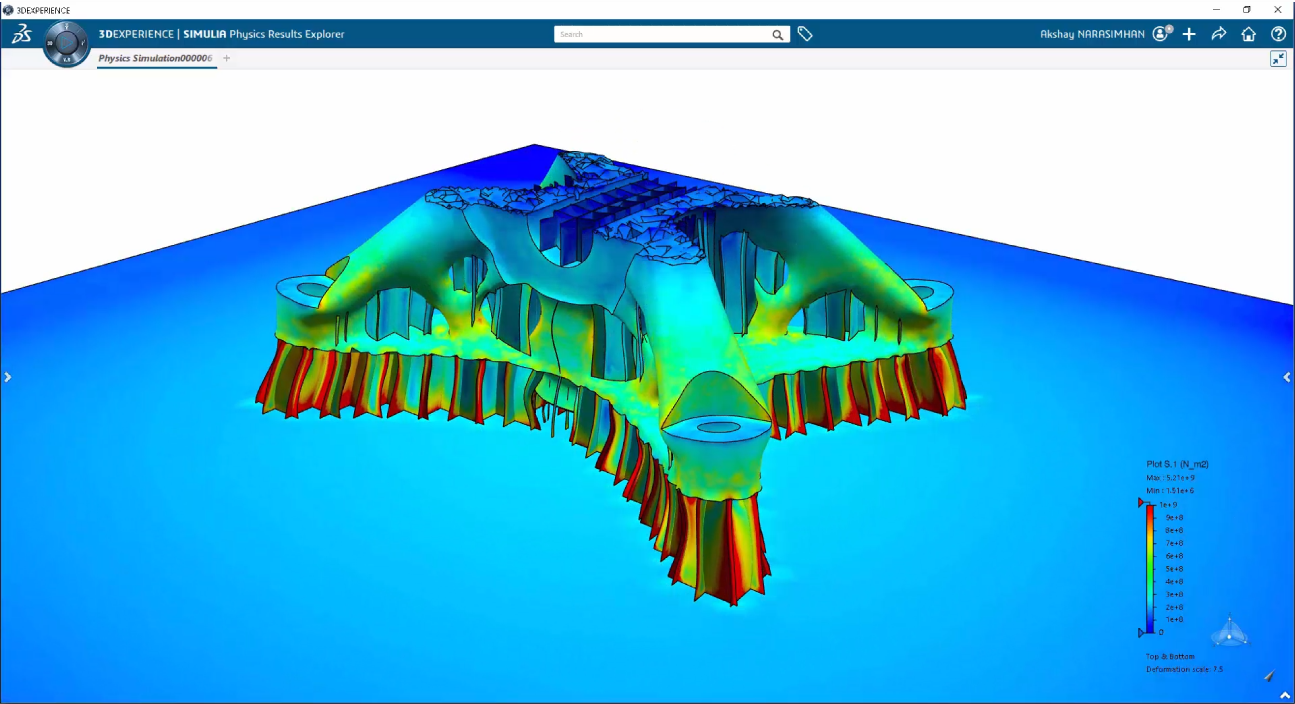Open the Help question mark icon

click(1278, 34)
